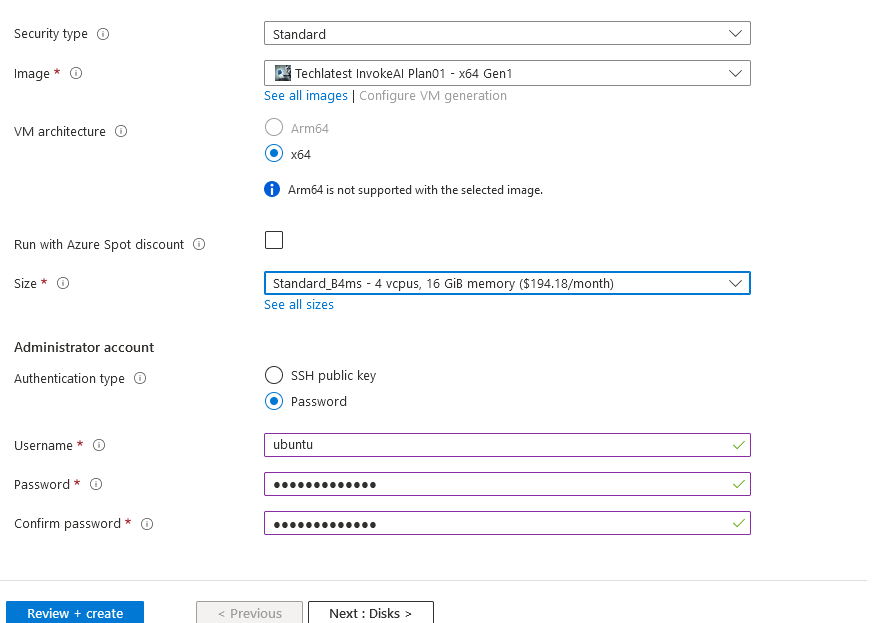Click the blue Arm64 not supported info icon

point(272,189)
